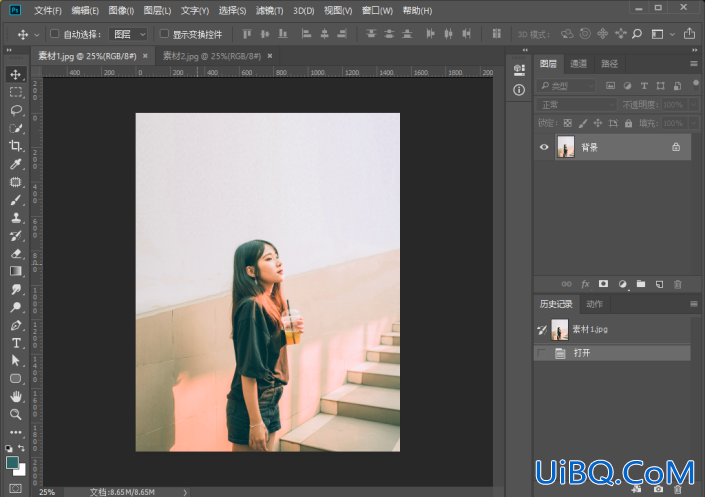
Task: Click the foreground color swatch
Action: [12, 462]
